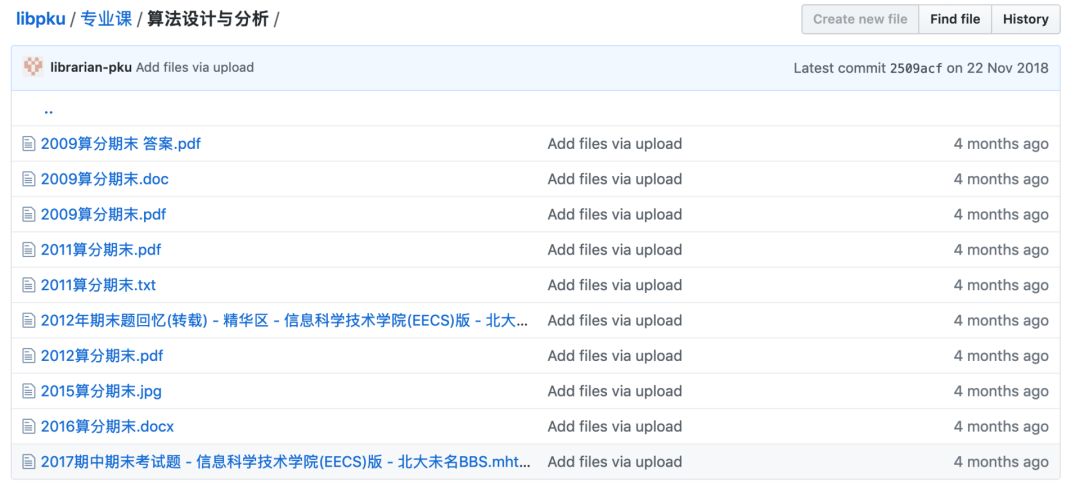
Task: Go to libpku repository root breadcrumb
Action: click(40, 19)
